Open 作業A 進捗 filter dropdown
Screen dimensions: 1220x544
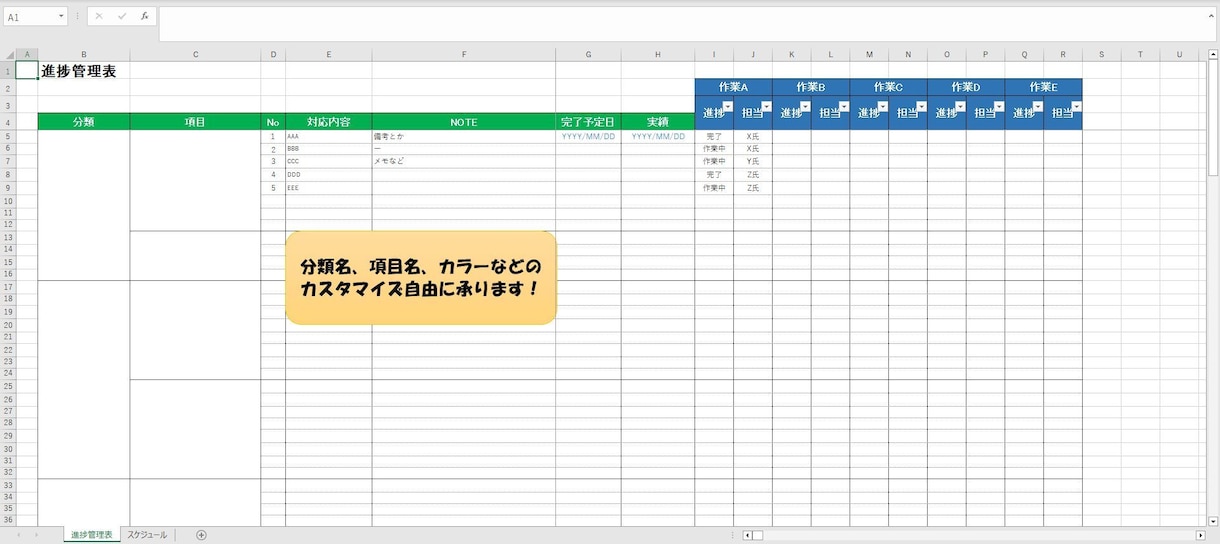[728, 106]
